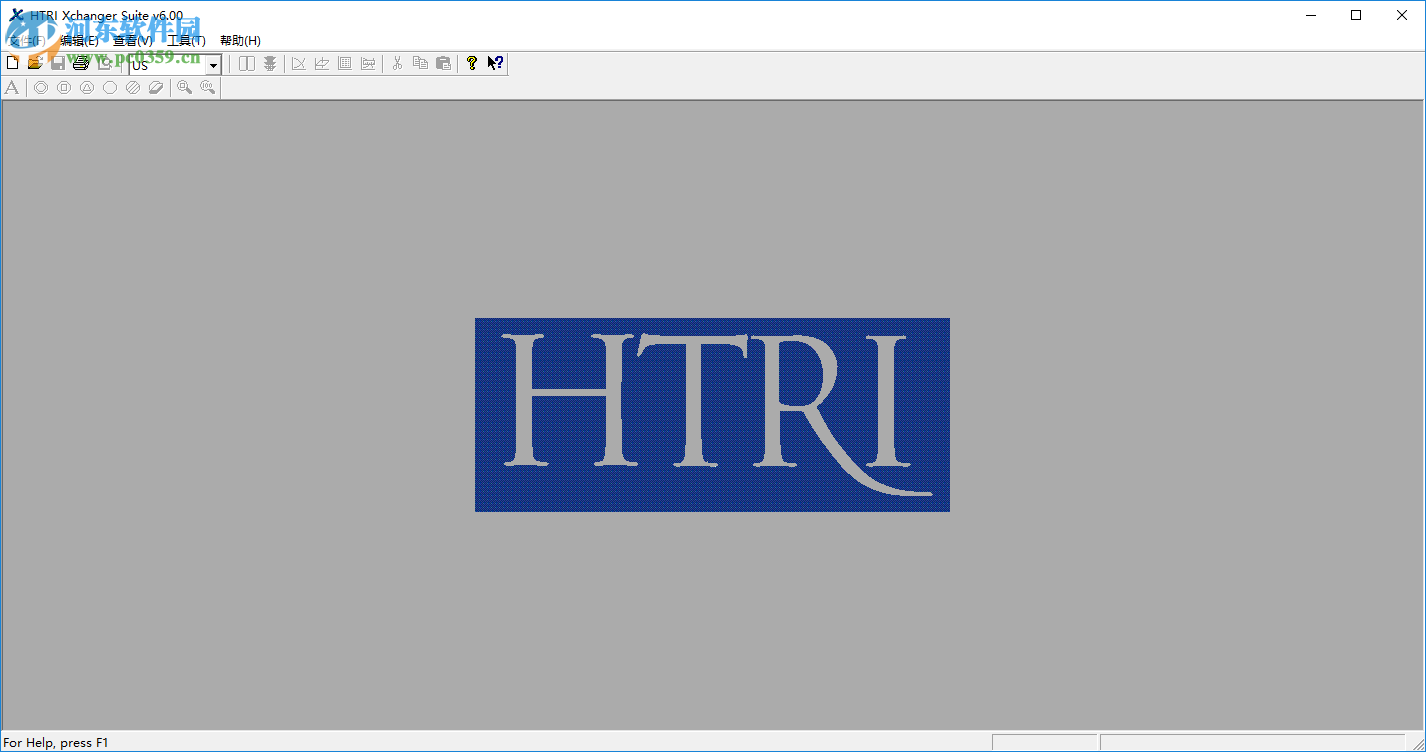Click the status bar help message area
Viewport: 1426px width, 752px height.
tap(57, 742)
